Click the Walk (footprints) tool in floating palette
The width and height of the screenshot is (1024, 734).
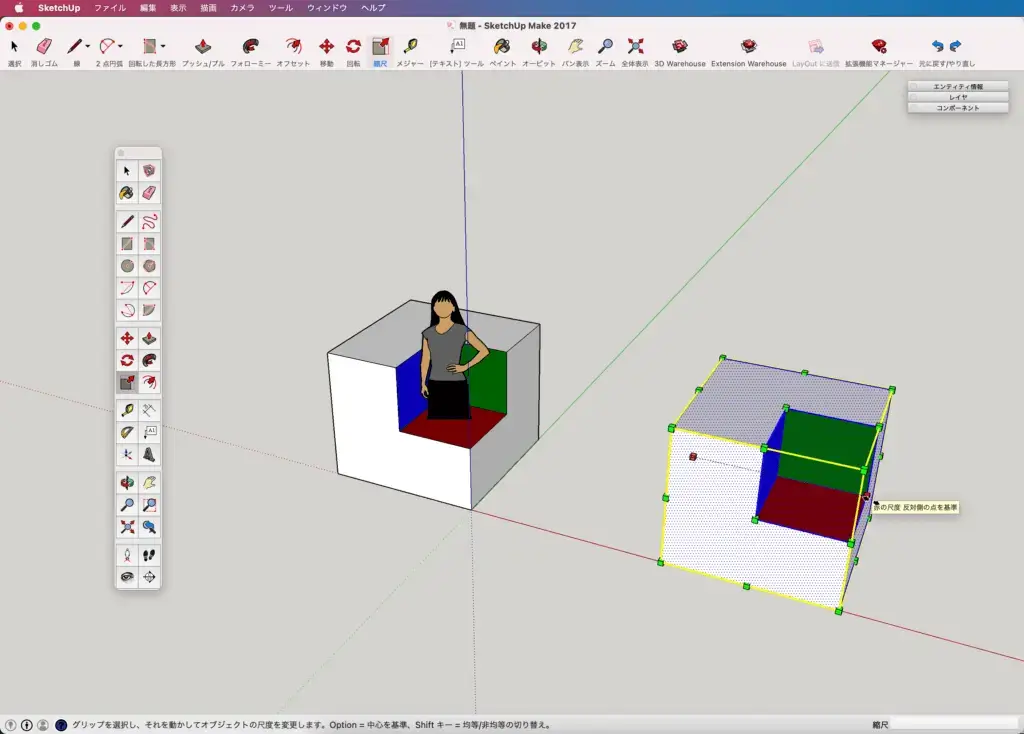pos(150,555)
